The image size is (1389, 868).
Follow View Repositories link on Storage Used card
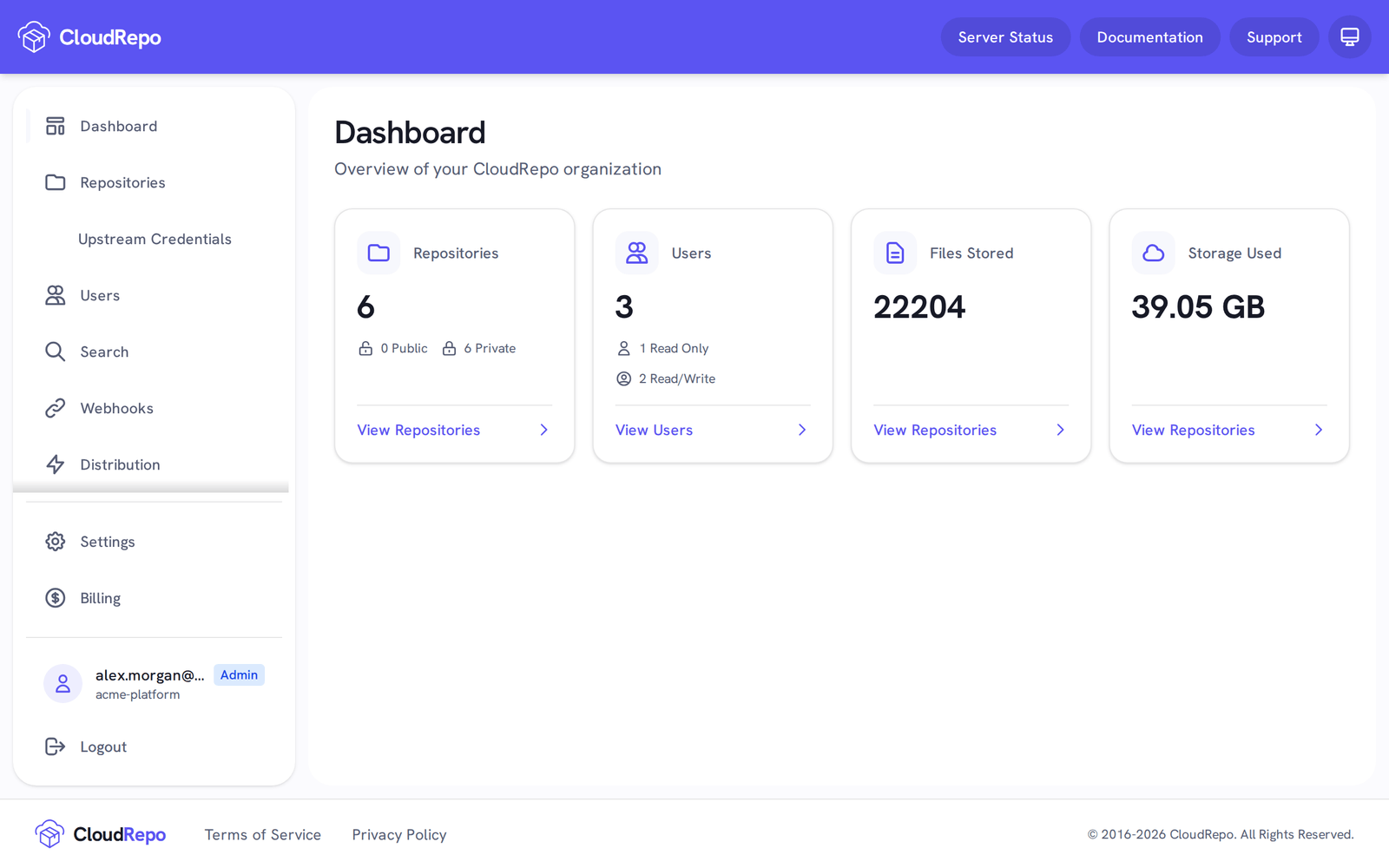1193,431
